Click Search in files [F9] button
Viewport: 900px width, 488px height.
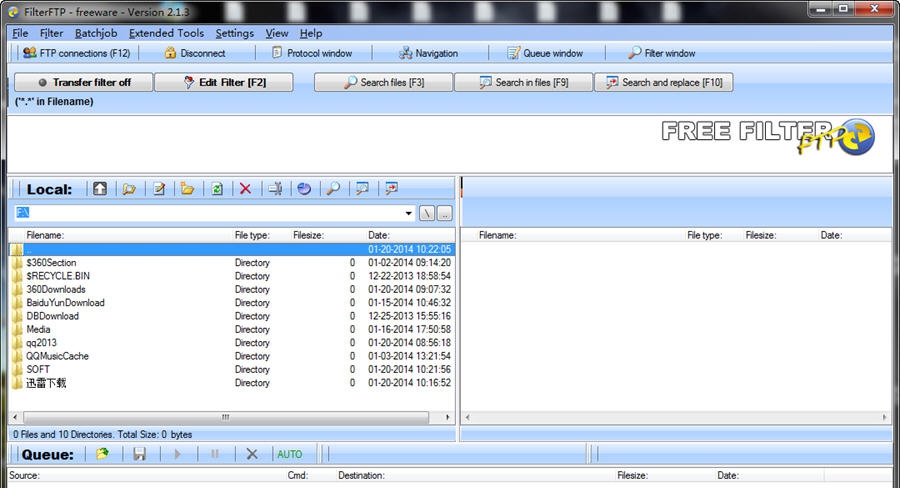523,82
